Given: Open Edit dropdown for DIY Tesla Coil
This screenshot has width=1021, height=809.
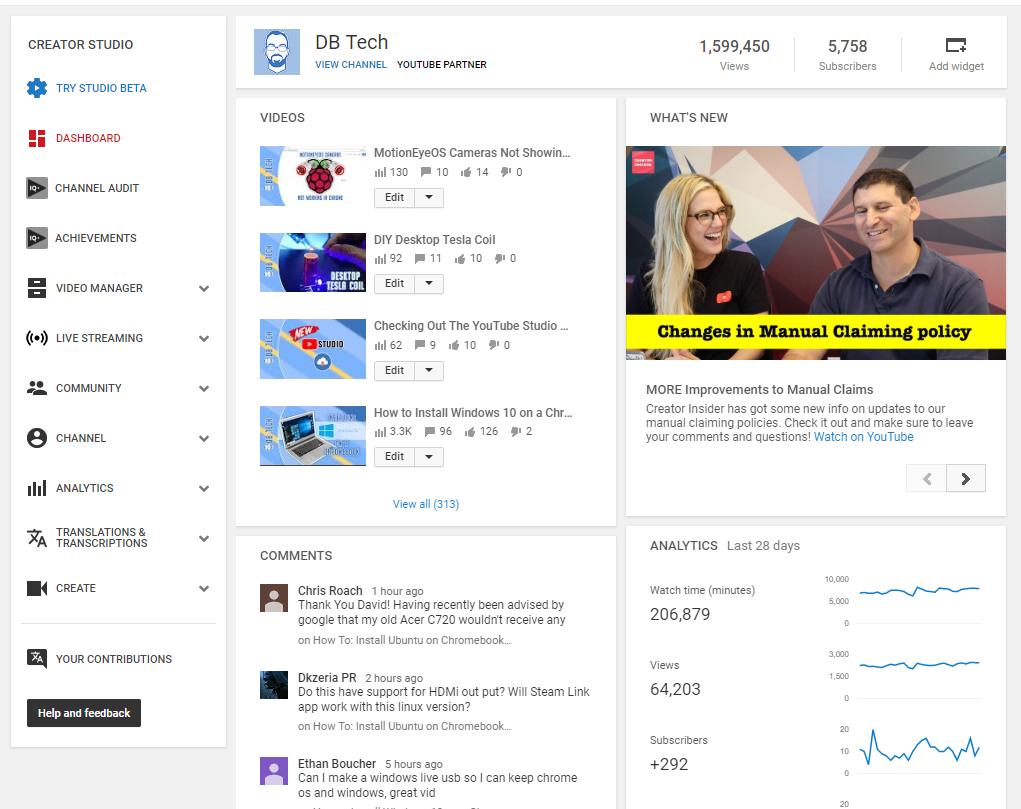Looking at the screenshot, I should tap(429, 283).
